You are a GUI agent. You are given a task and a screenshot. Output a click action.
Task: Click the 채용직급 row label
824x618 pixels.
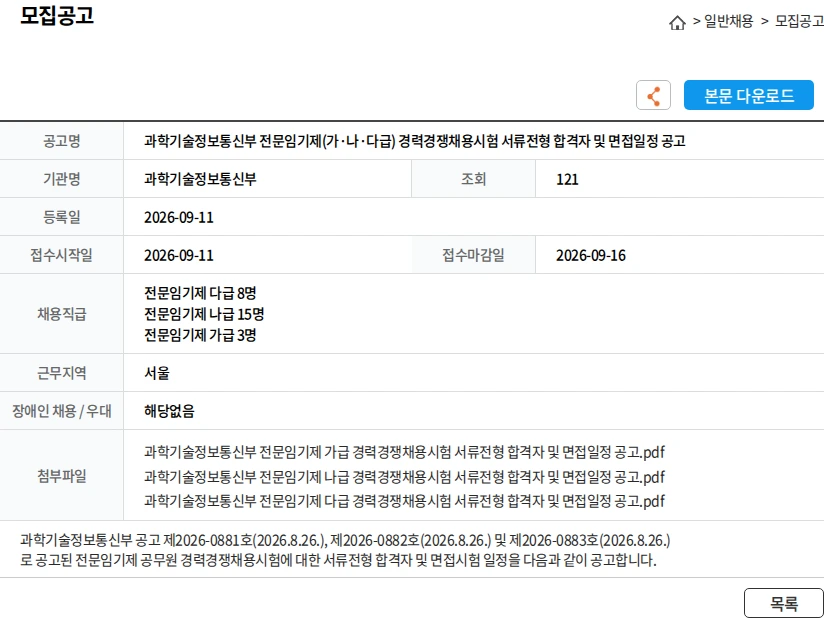61,314
